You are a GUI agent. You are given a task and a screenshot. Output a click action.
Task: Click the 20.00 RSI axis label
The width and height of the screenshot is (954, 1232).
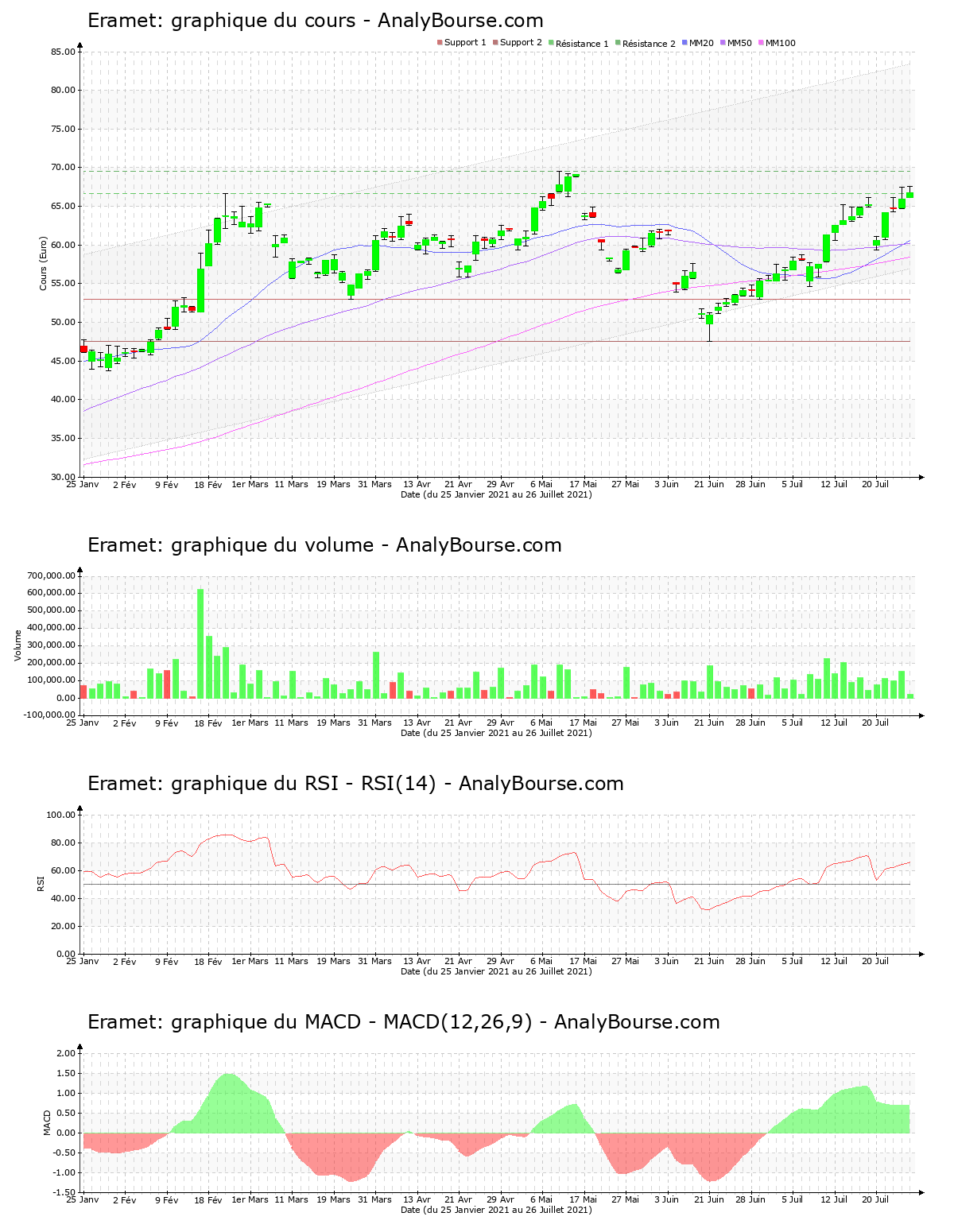pos(63,926)
